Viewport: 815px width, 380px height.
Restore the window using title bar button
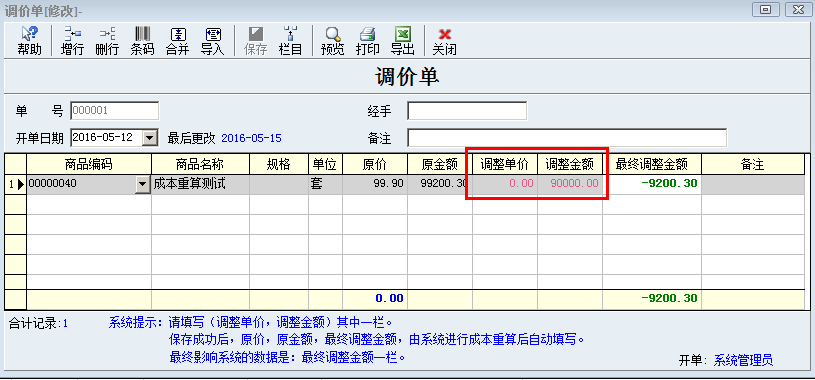click(x=766, y=9)
